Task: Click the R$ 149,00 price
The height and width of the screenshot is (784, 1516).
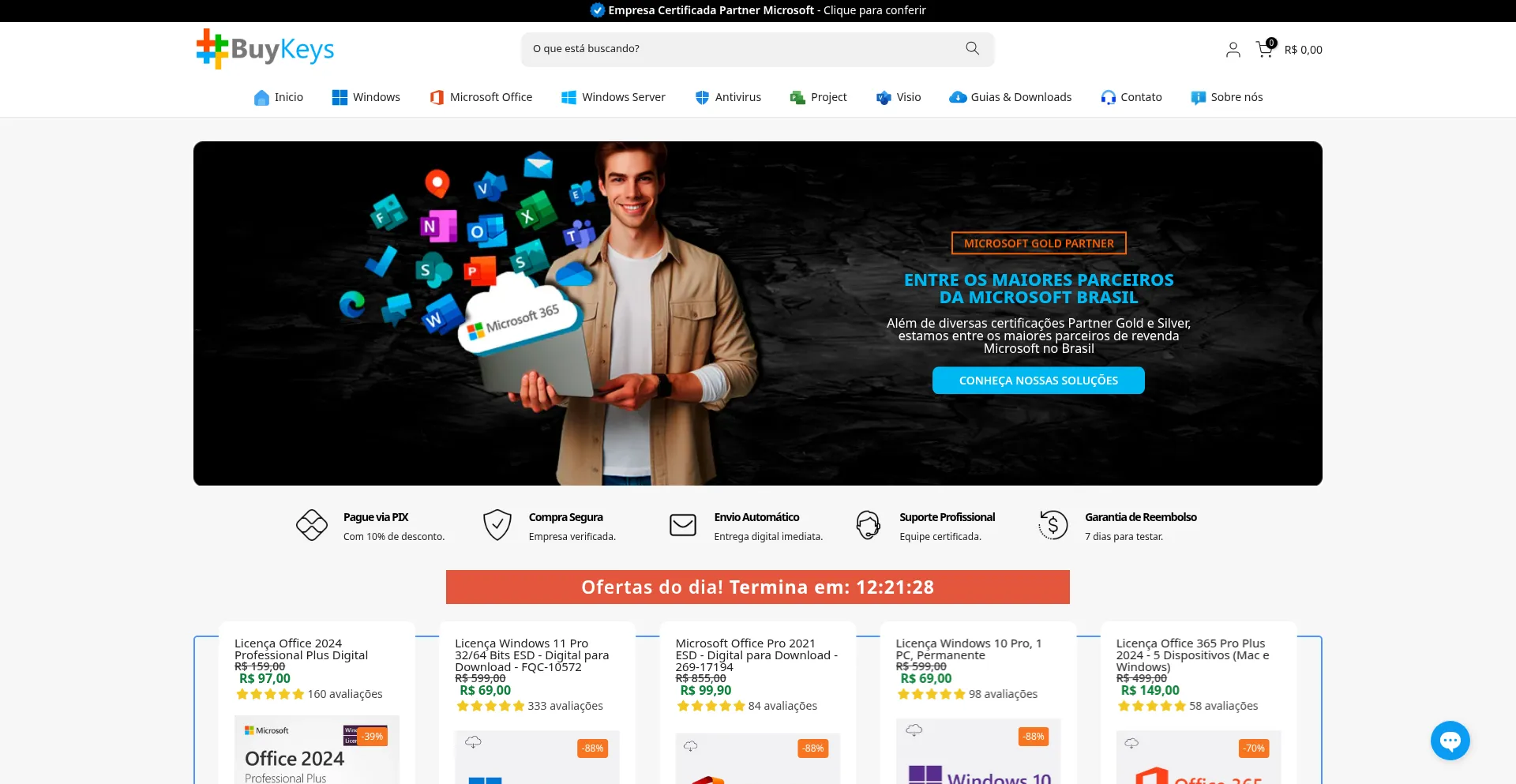Action: click(1150, 690)
